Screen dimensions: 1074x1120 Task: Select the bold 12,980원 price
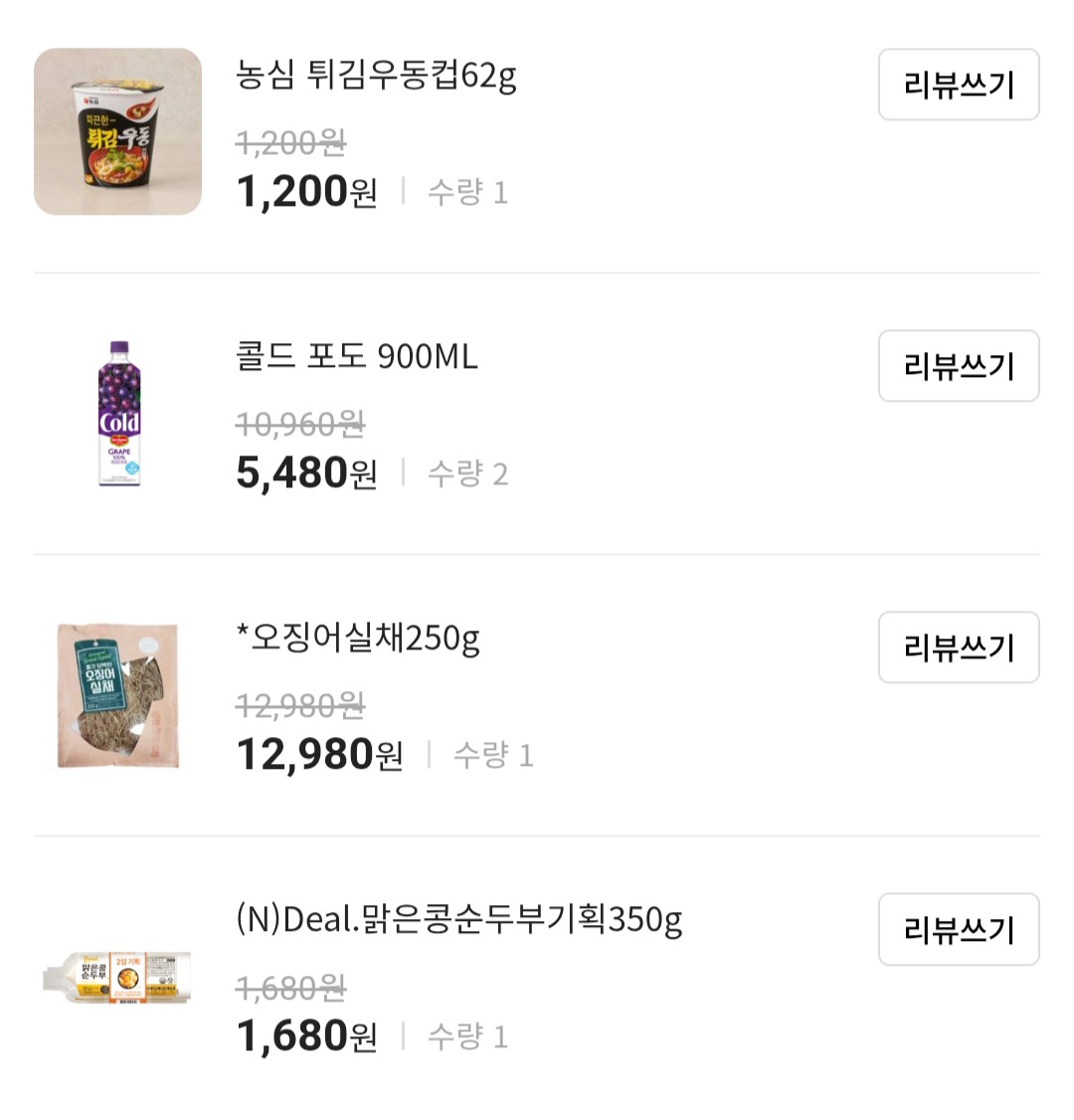tap(319, 754)
